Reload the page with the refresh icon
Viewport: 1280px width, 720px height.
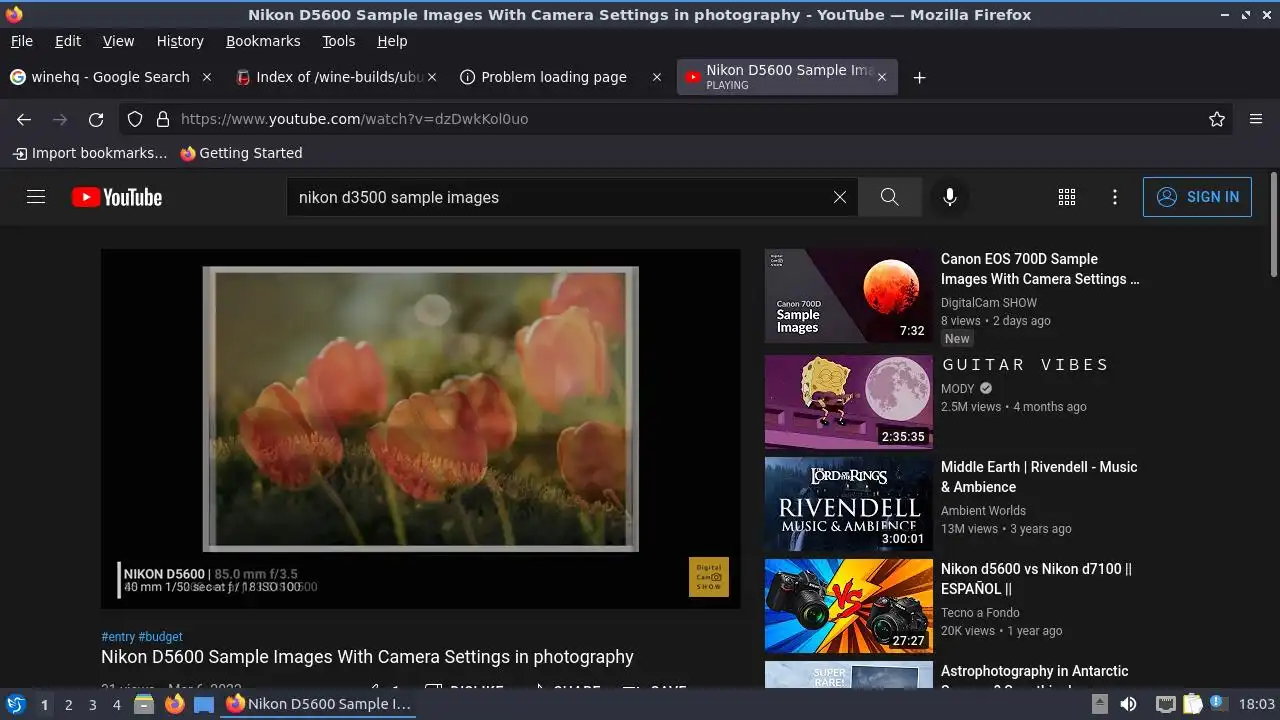96,119
